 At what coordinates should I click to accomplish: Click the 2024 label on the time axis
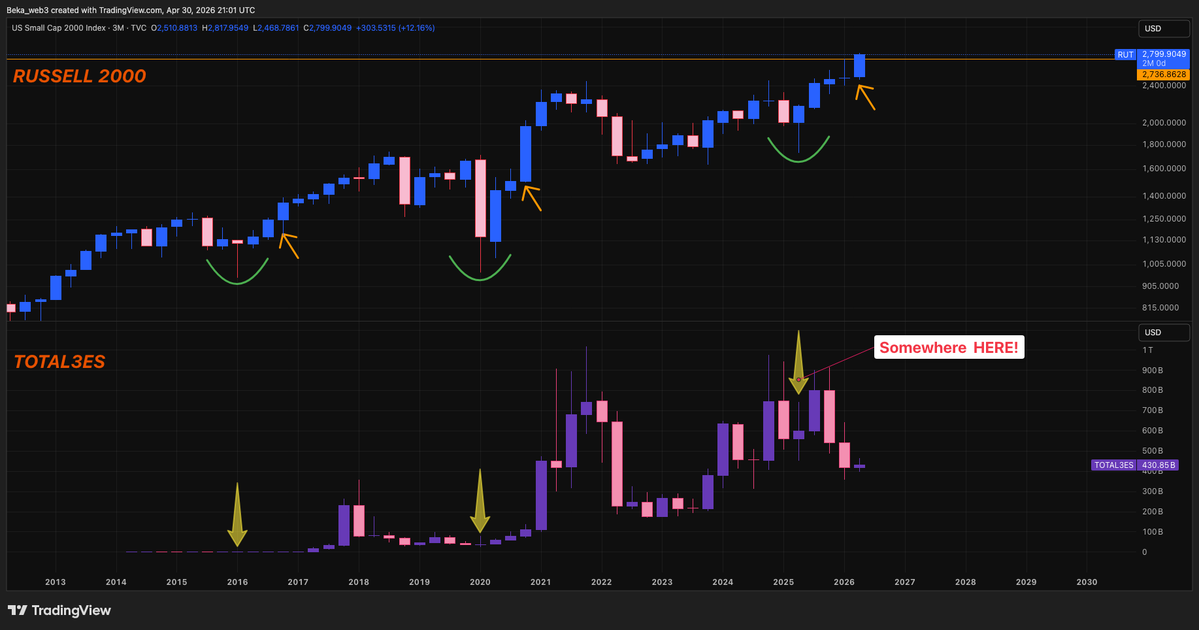pos(723,582)
